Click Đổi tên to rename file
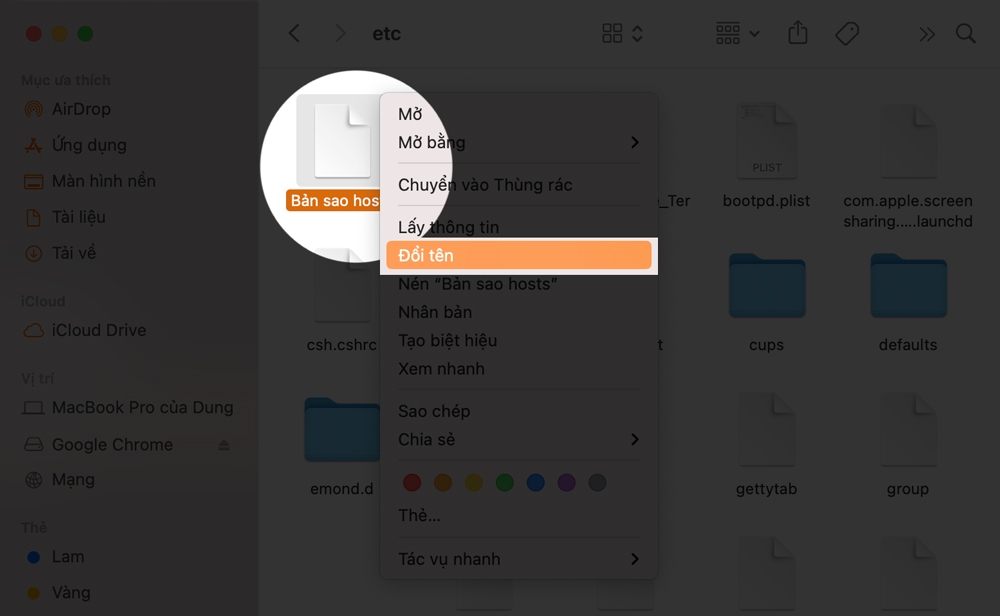 click(x=518, y=255)
